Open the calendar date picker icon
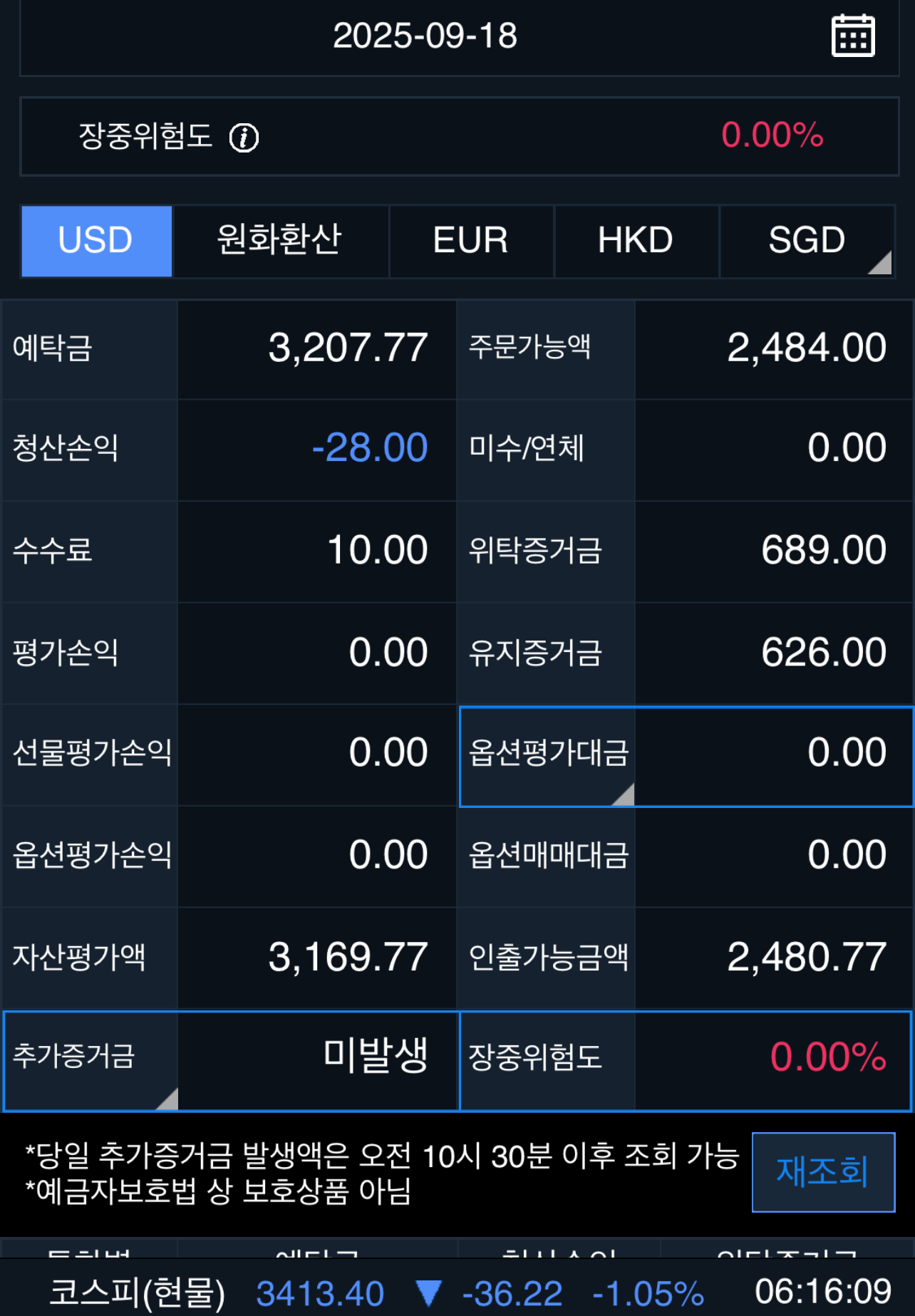 pyautogui.click(x=853, y=35)
